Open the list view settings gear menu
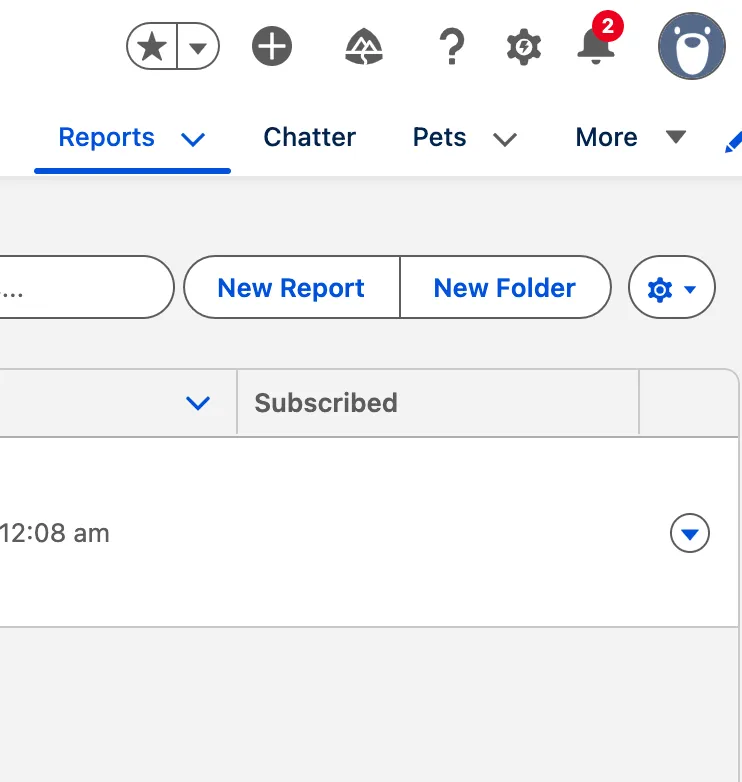 (672, 287)
